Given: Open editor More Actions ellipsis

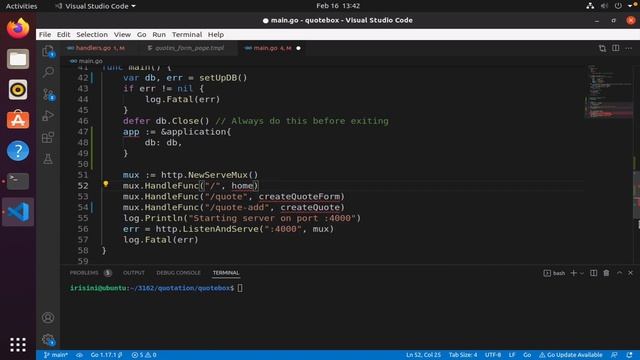Looking at the screenshot, I should [x=629, y=48].
